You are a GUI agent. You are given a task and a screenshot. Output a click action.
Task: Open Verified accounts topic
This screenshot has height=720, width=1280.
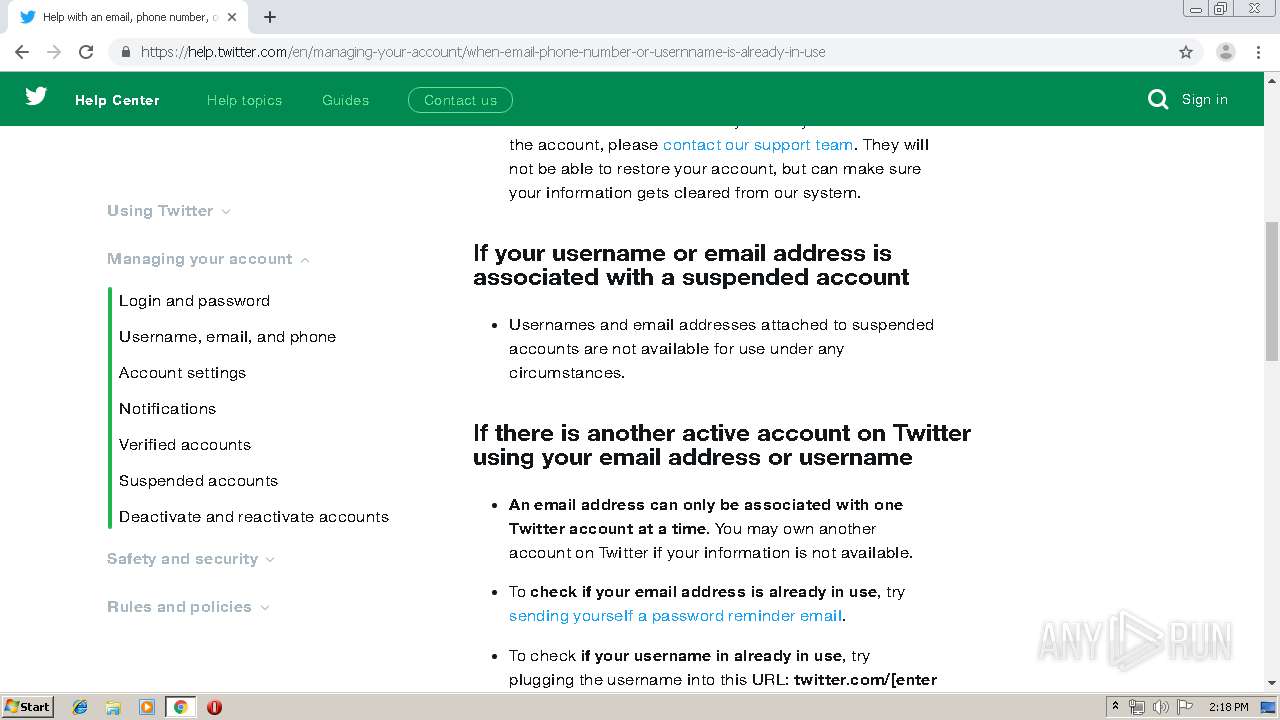click(x=185, y=445)
